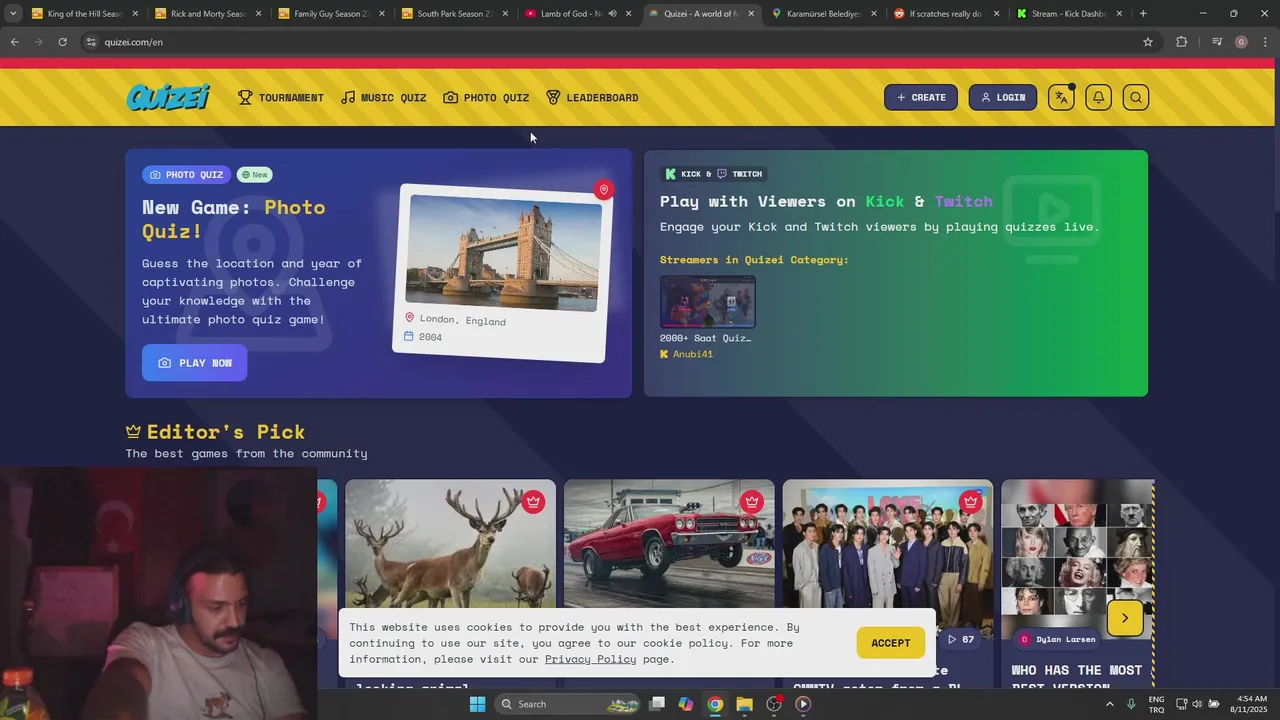Image resolution: width=1280 pixels, height=720 pixels.
Task: Open notifications bell icon
Action: point(1098,97)
